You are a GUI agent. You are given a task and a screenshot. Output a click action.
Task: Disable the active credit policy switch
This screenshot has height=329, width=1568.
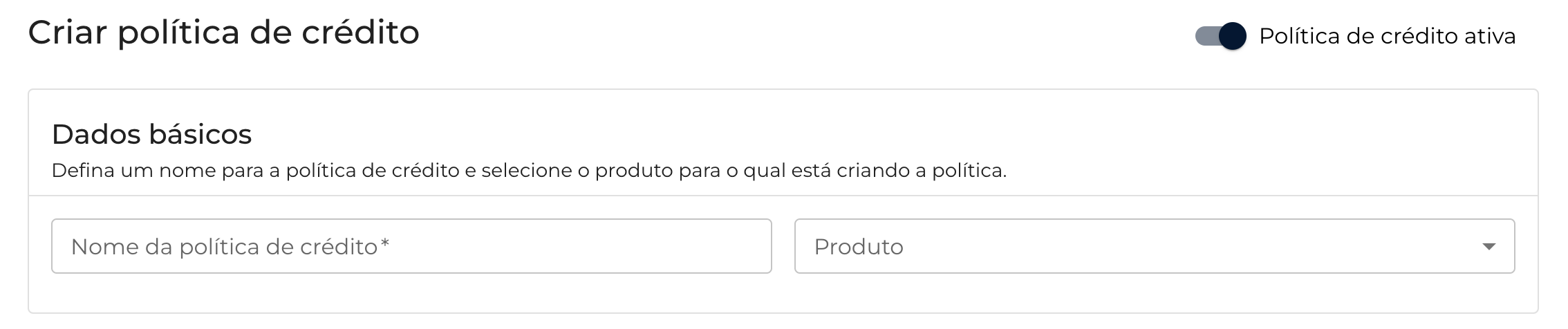point(1220,36)
